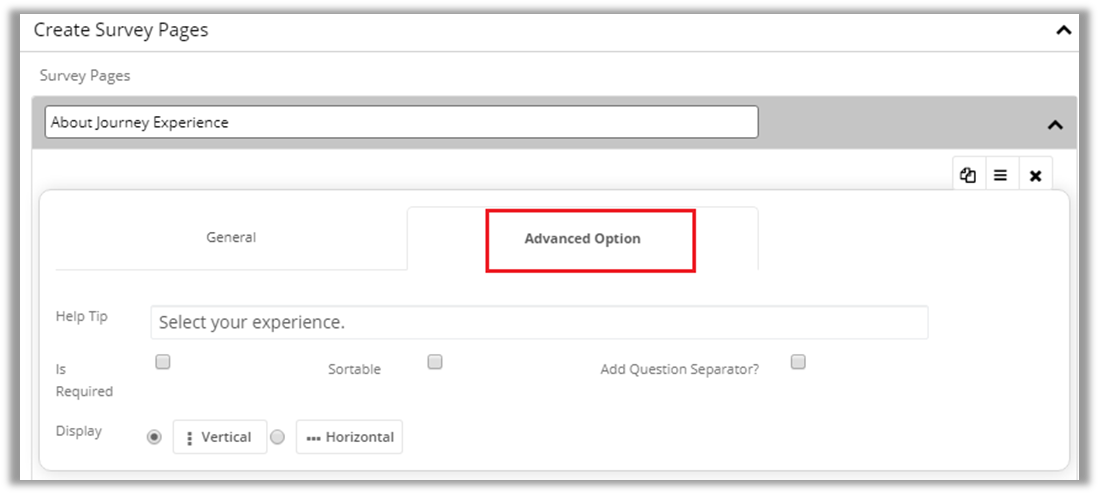1100x494 pixels.
Task: Click the Sortable label text
Action: (354, 369)
